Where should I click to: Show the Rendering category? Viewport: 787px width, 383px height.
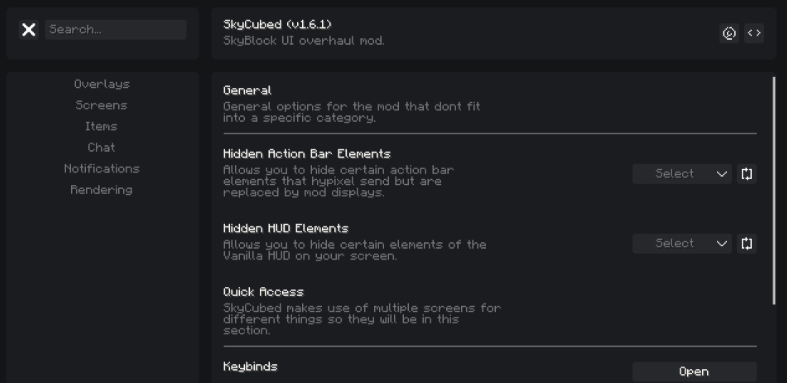click(x=101, y=190)
